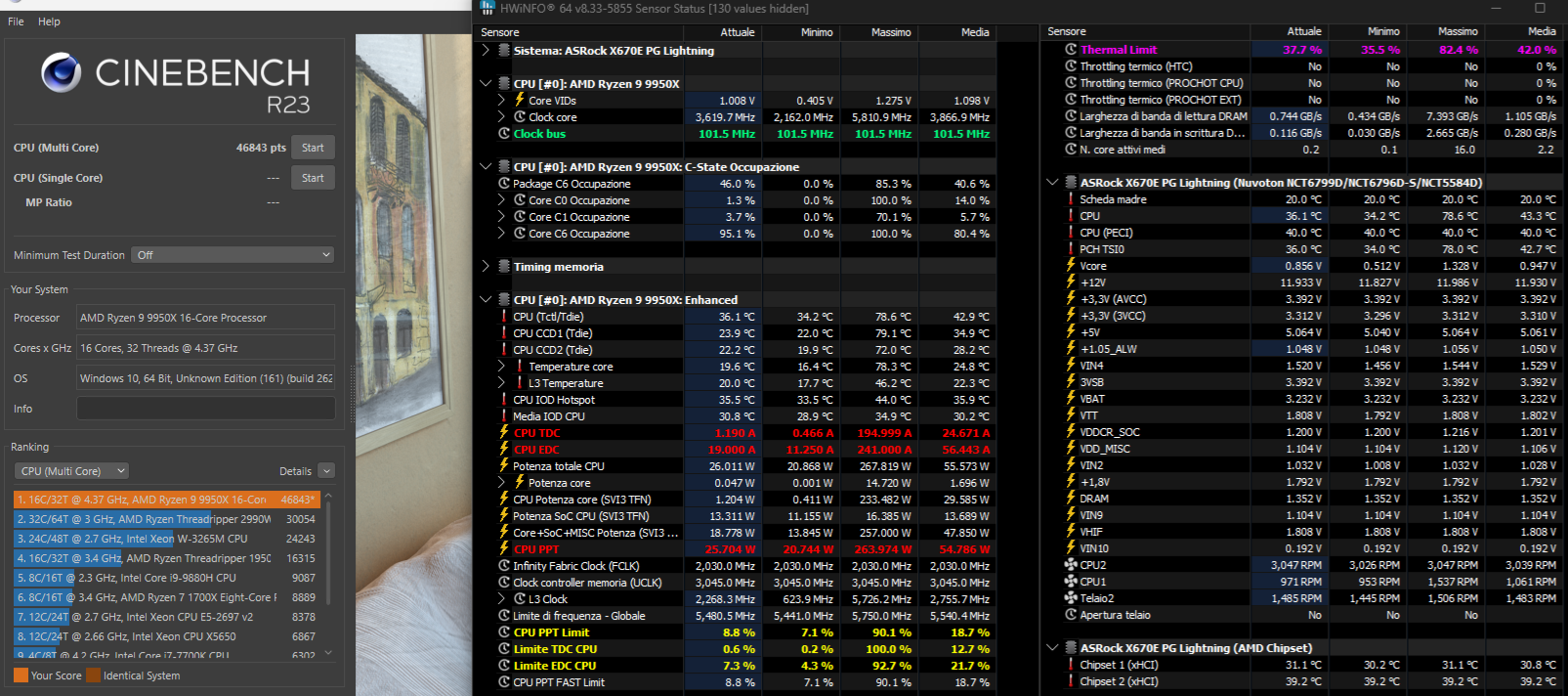This screenshot has height=696, width=1568.
Task: Click the Info input field
Action: (x=205, y=409)
